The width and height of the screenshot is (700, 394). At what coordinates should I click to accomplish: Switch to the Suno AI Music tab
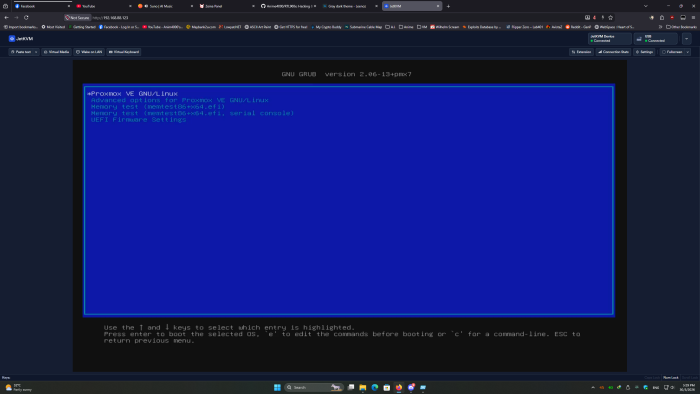pos(165,6)
